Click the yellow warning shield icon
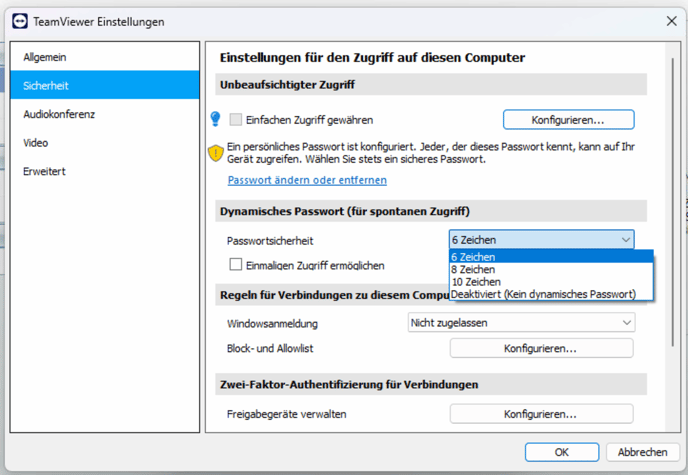Viewport: 688px width, 475px height. (x=215, y=153)
